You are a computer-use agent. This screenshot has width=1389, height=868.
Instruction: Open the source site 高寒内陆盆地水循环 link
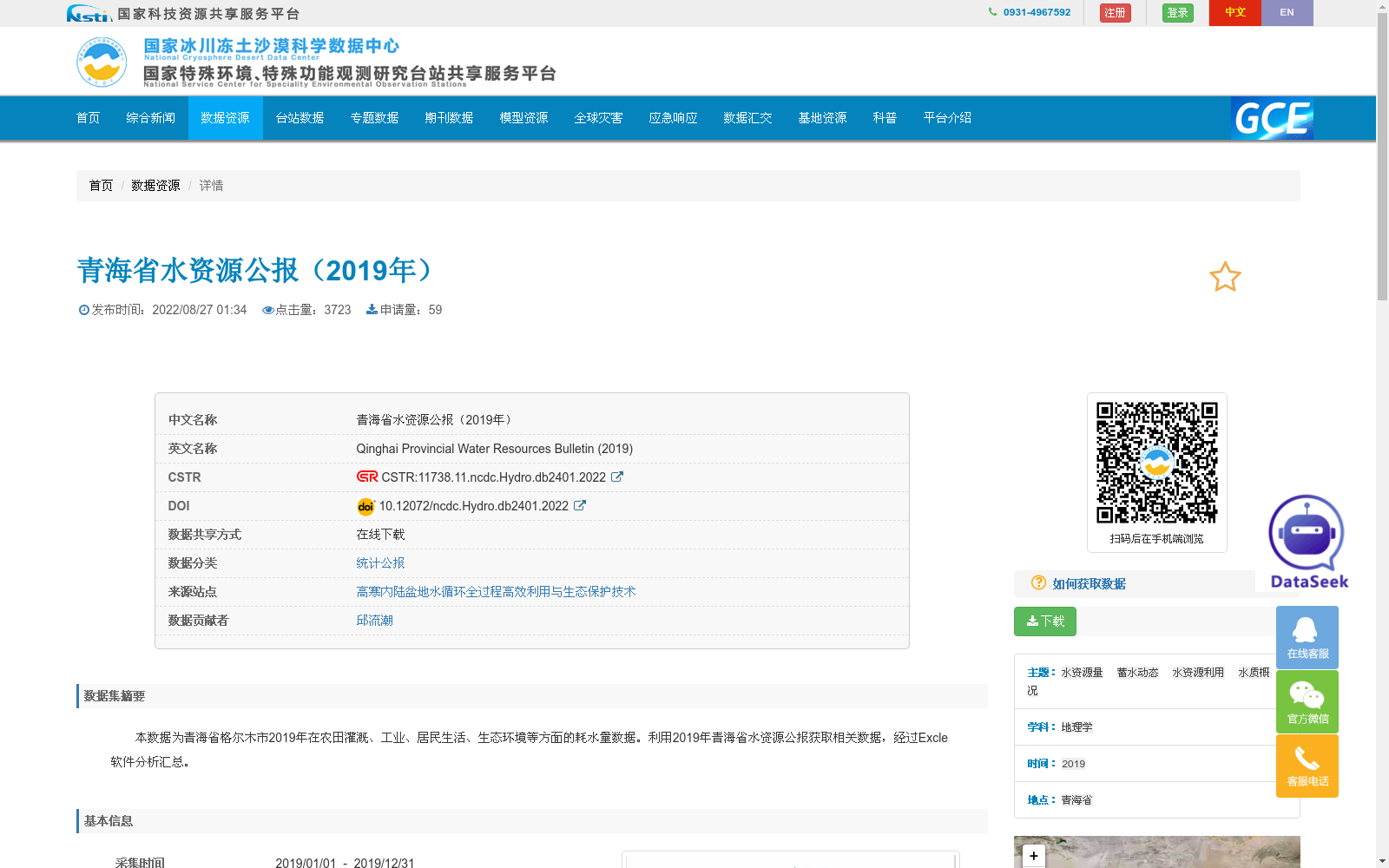click(x=496, y=591)
